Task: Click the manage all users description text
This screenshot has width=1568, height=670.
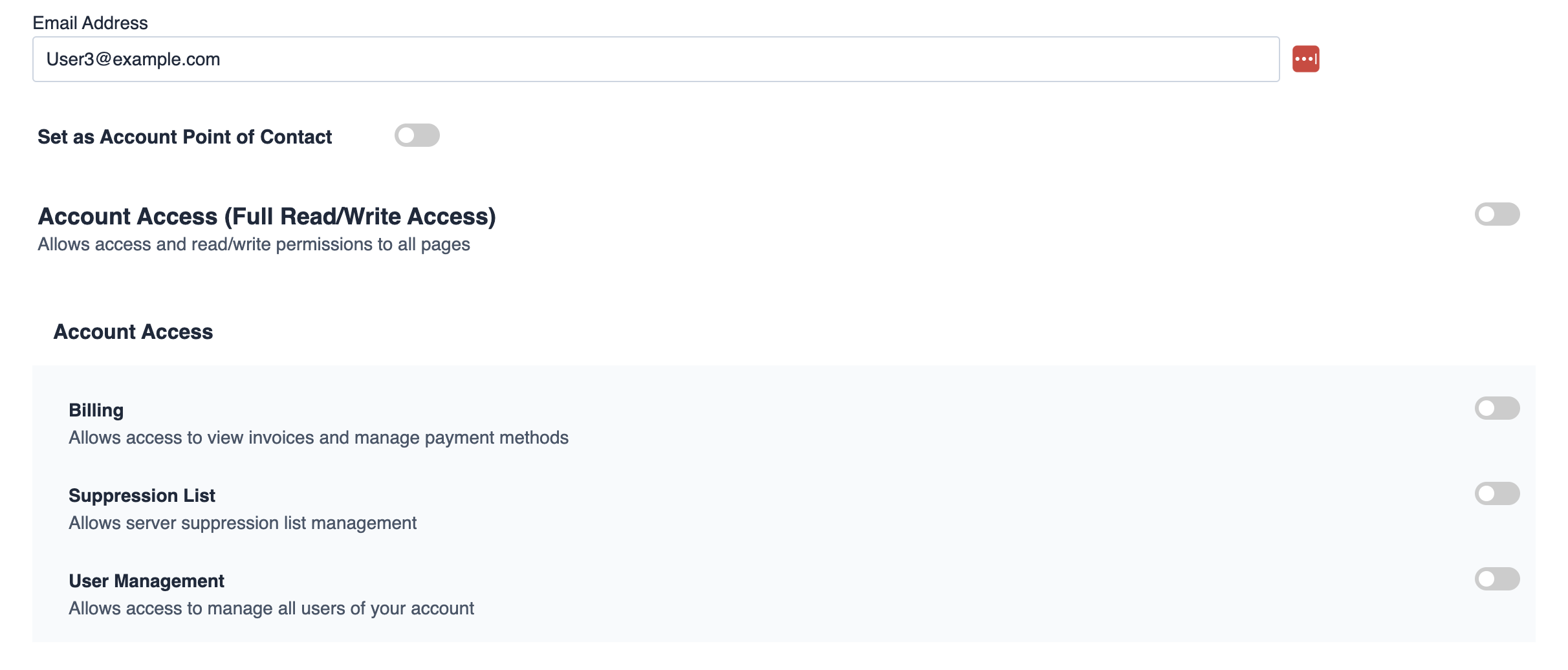Action: (271, 609)
